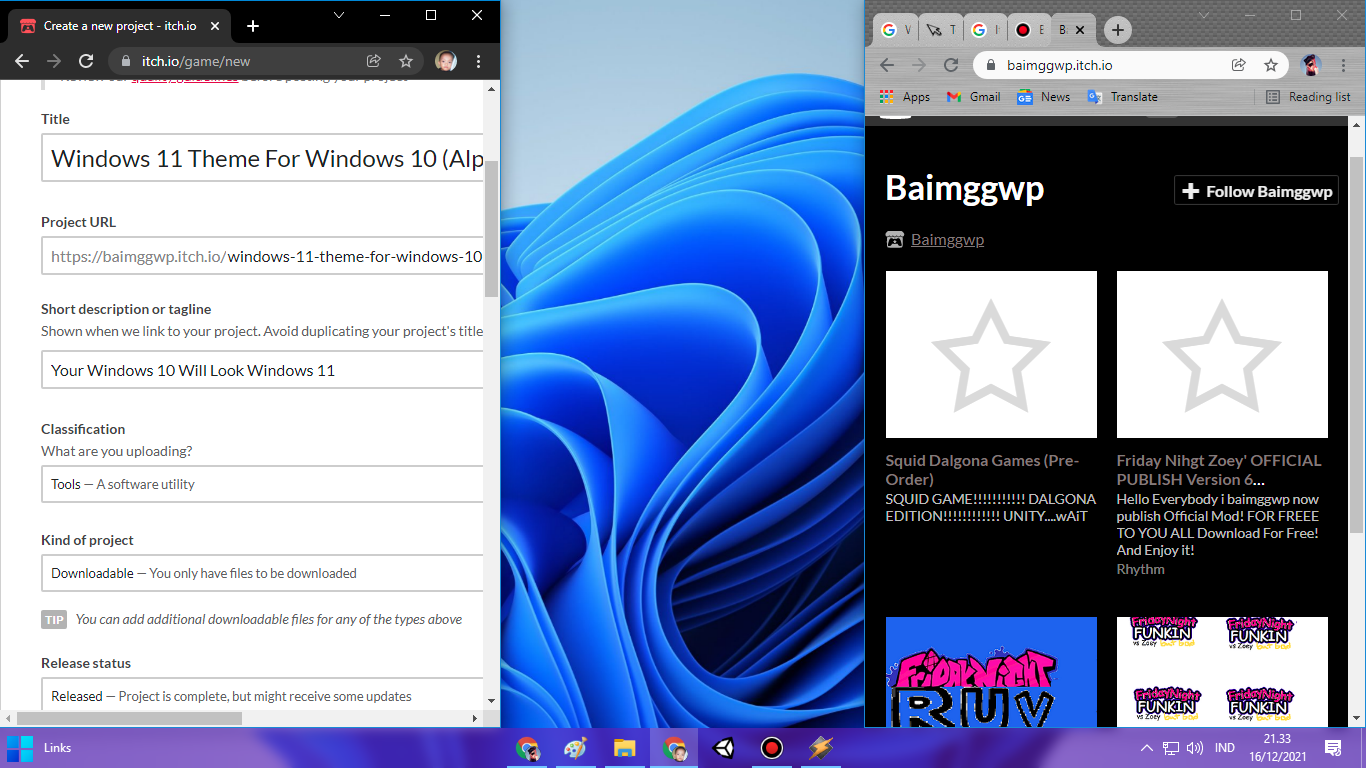Switch to third tab with Google icon
This screenshot has width=1366, height=768.
[x=984, y=30]
